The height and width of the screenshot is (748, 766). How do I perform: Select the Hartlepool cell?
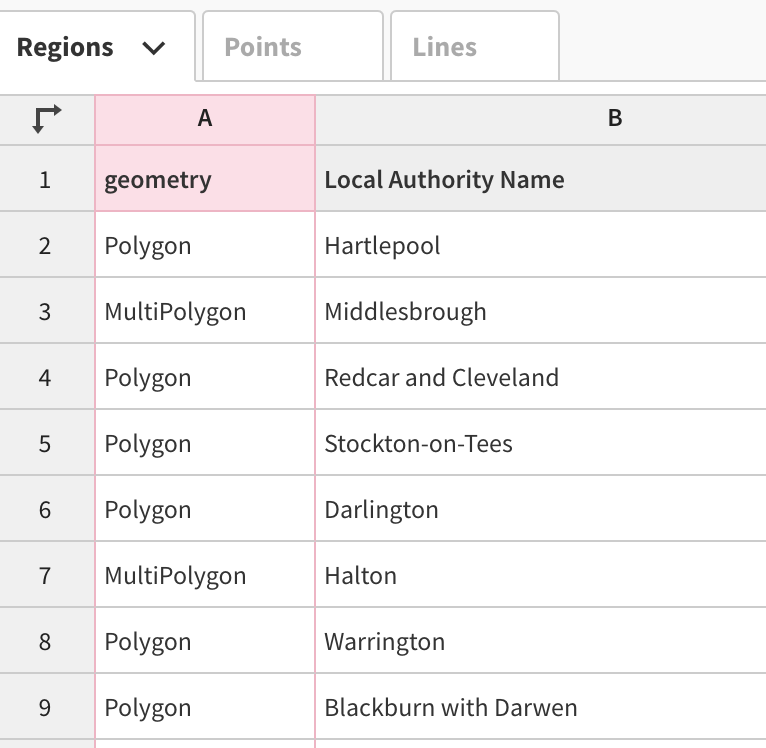pyautogui.click(x=541, y=244)
